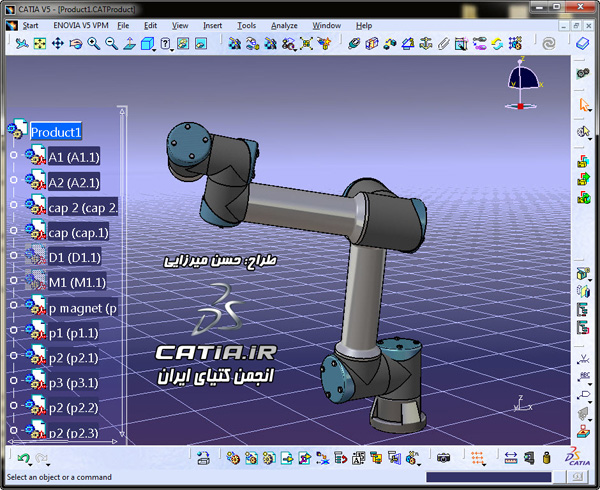
Task: Expand the A1 (A1.1) tree node
Action: click(x=14, y=155)
